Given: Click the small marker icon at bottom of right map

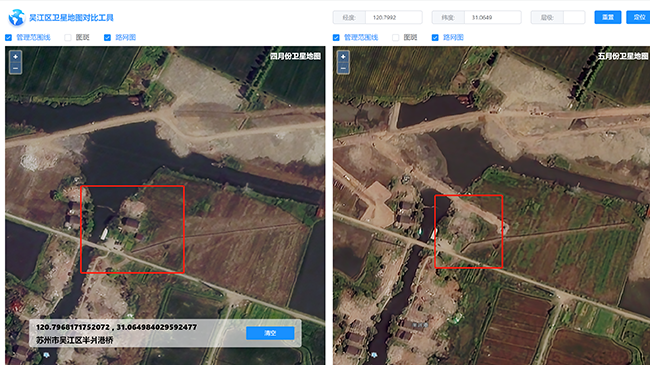Looking at the screenshot, I should coord(374,355).
